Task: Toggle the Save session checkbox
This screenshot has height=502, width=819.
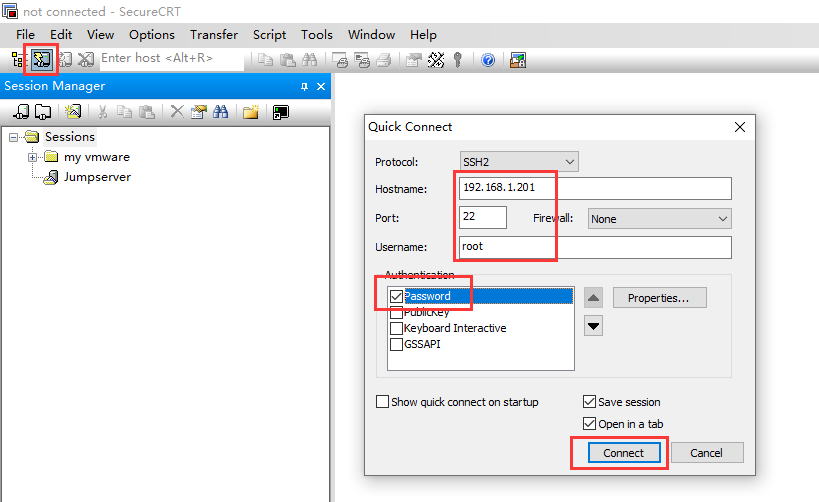Action: pos(589,402)
